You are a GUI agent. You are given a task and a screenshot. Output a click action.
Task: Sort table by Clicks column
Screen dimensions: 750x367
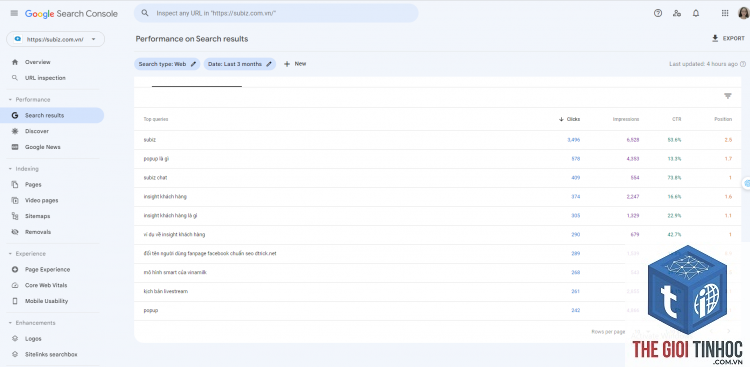pos(569,119)
